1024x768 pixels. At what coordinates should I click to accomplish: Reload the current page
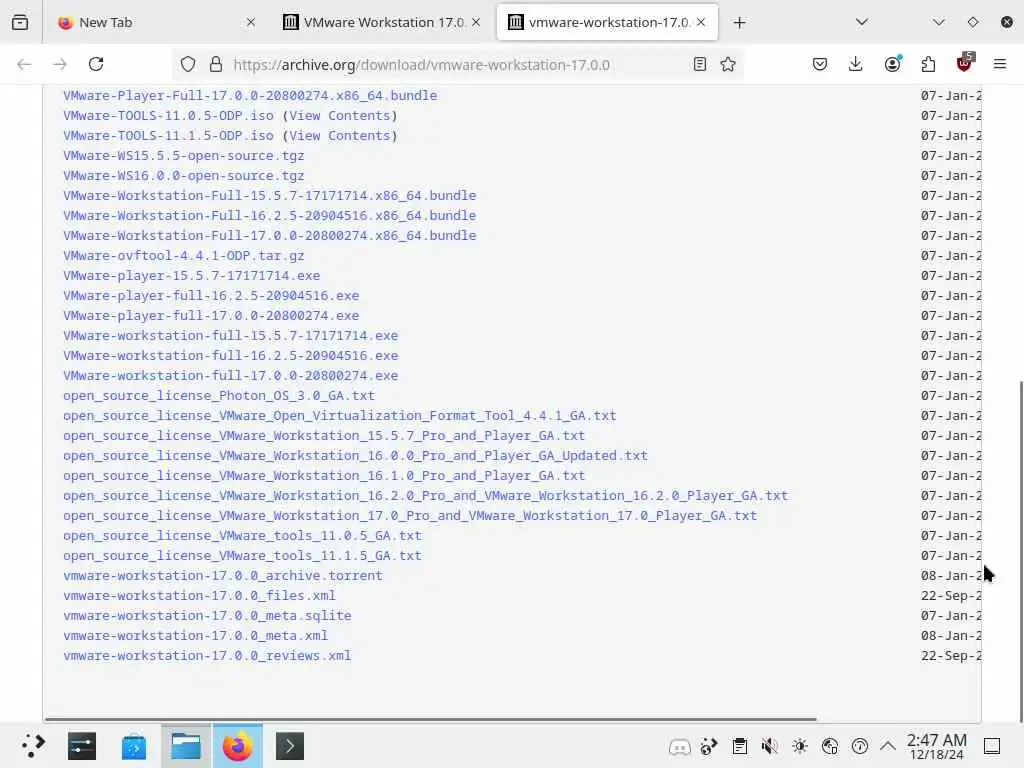(96, 64)
